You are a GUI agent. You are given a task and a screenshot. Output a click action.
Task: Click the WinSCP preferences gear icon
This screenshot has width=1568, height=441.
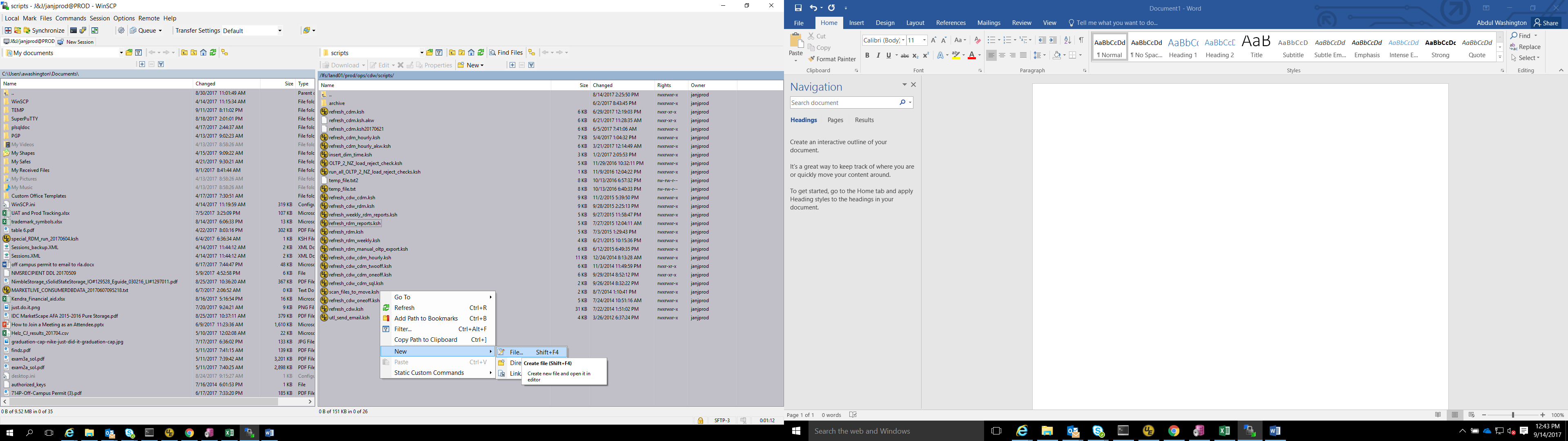point(121,31)
